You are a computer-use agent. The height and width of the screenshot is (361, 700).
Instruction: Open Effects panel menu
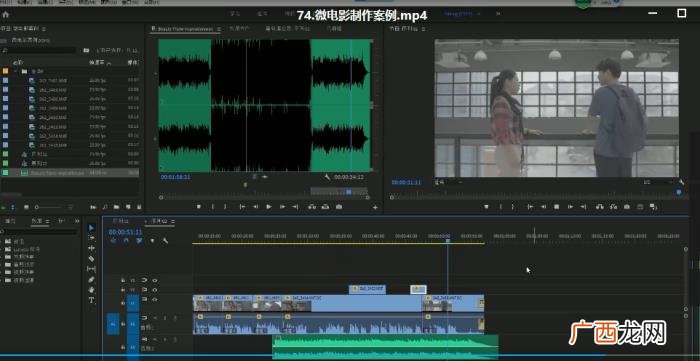pyautogui.click(x=47, y=221)
